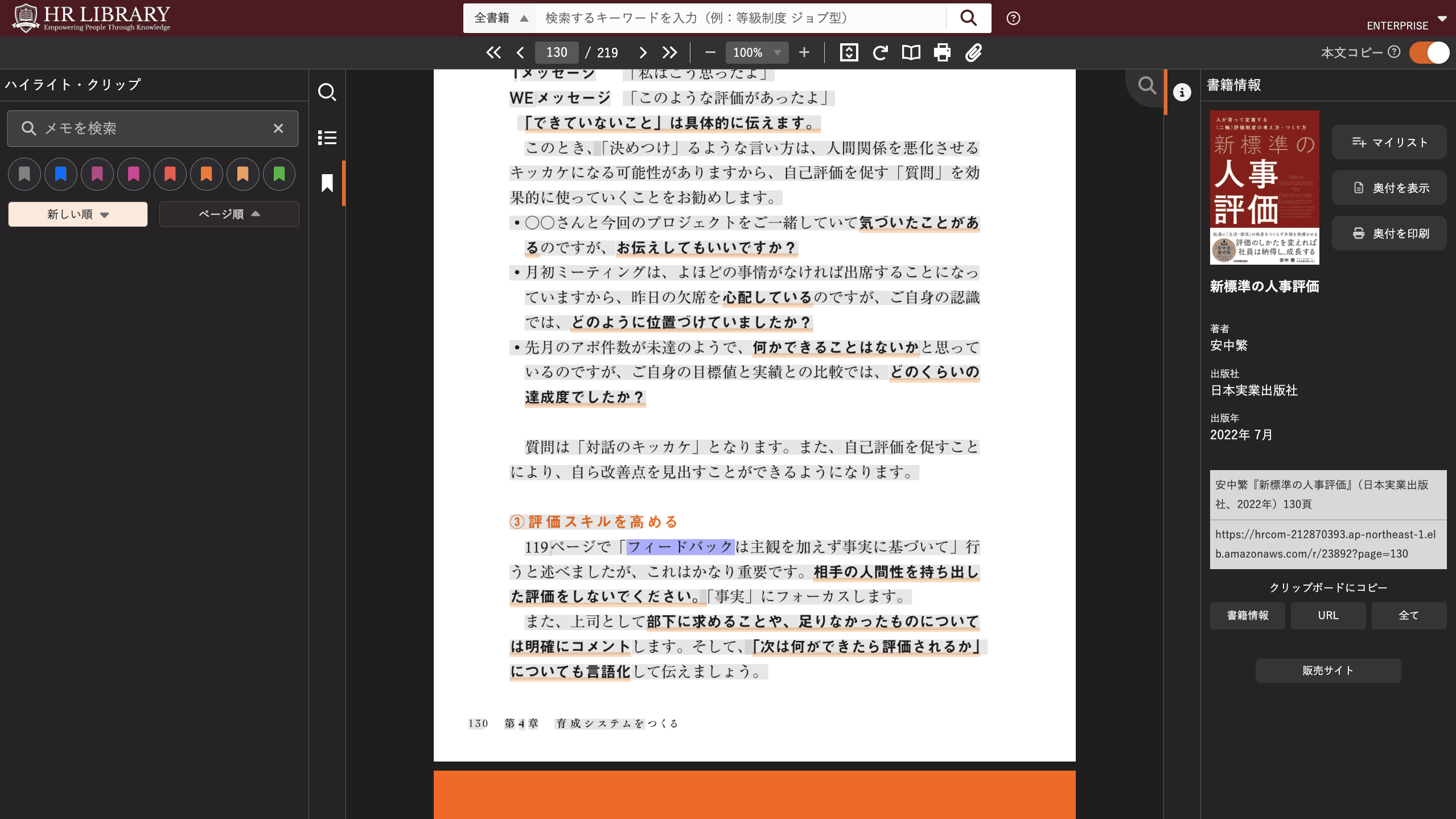Click the 販売サイト button
This screenshot has width=1456, height=819.
(x=1327, y=670)
